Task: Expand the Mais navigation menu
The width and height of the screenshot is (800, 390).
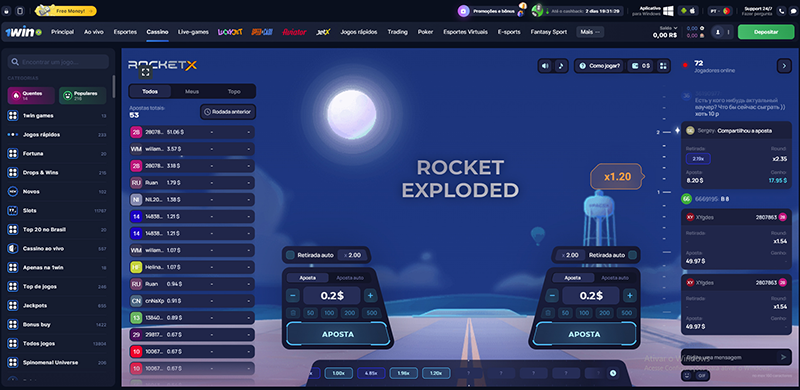Action: (x=590, y=32)
